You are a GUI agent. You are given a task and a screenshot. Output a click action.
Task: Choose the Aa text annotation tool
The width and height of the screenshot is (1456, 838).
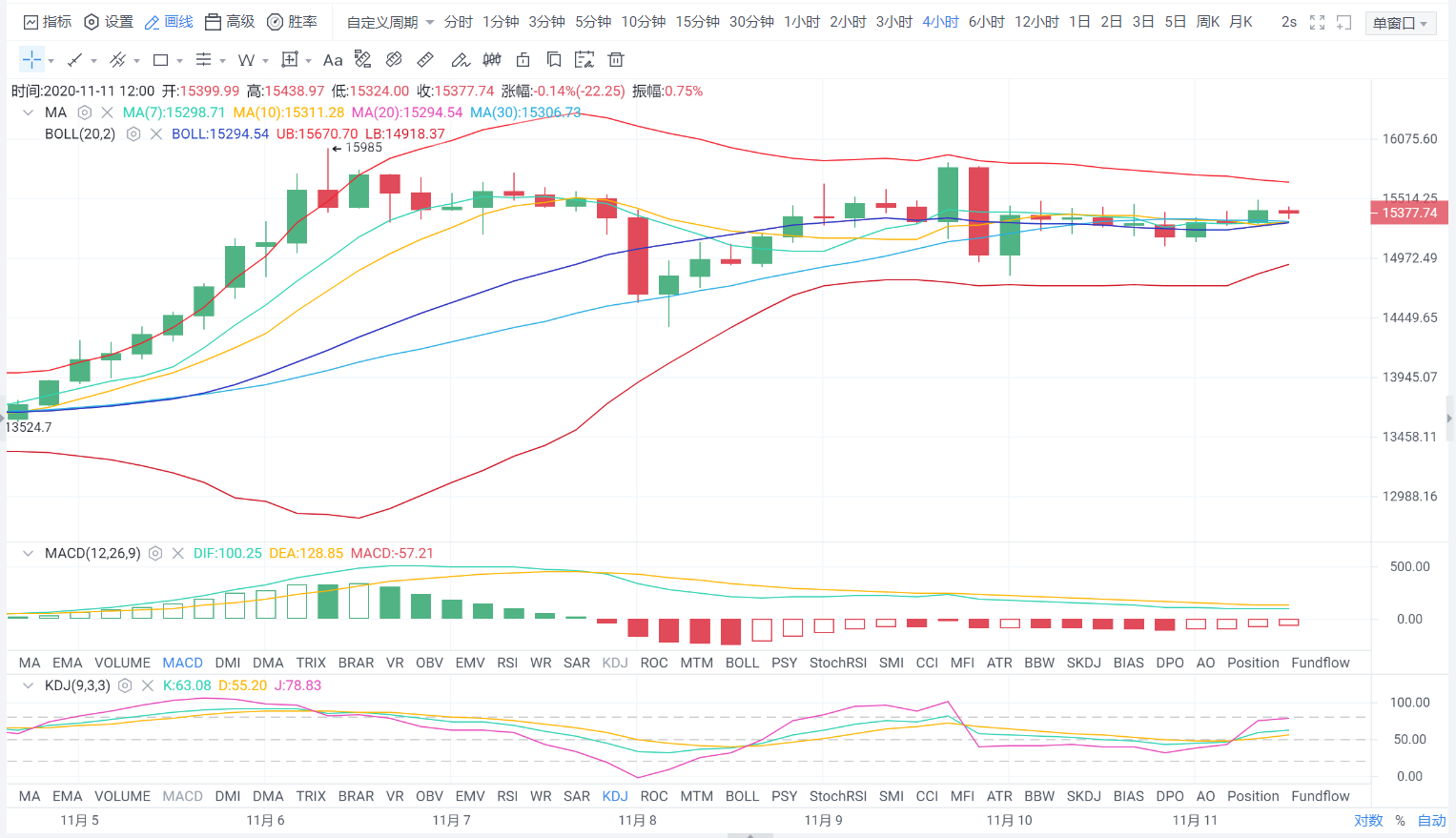(332, 60)
